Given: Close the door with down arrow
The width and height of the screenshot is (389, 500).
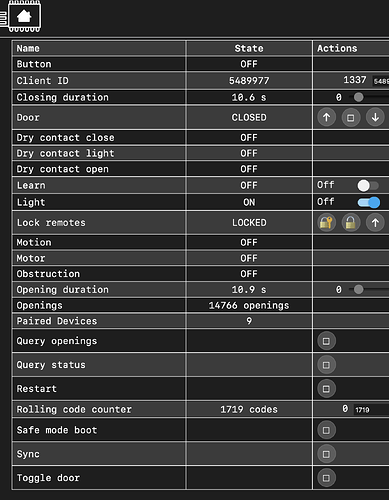Looking at the screenshot, I should click(x=375, y=117).
